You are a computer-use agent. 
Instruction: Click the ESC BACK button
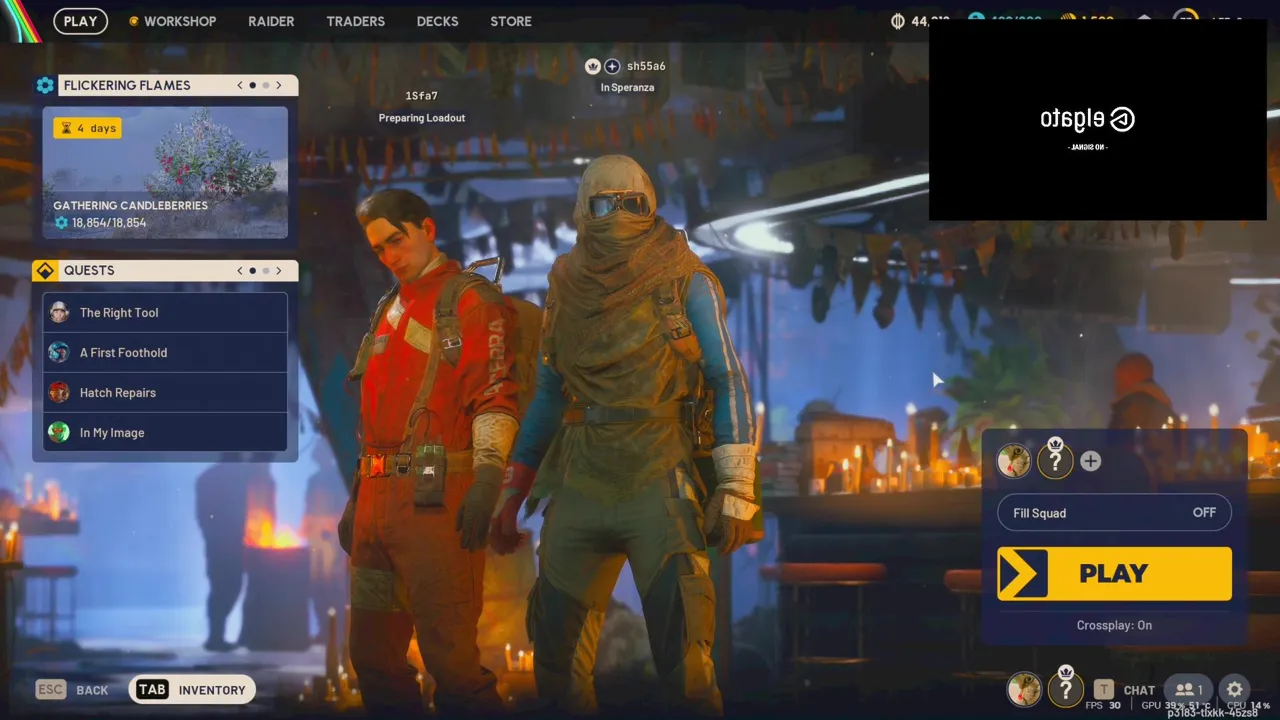pos(72,690)
